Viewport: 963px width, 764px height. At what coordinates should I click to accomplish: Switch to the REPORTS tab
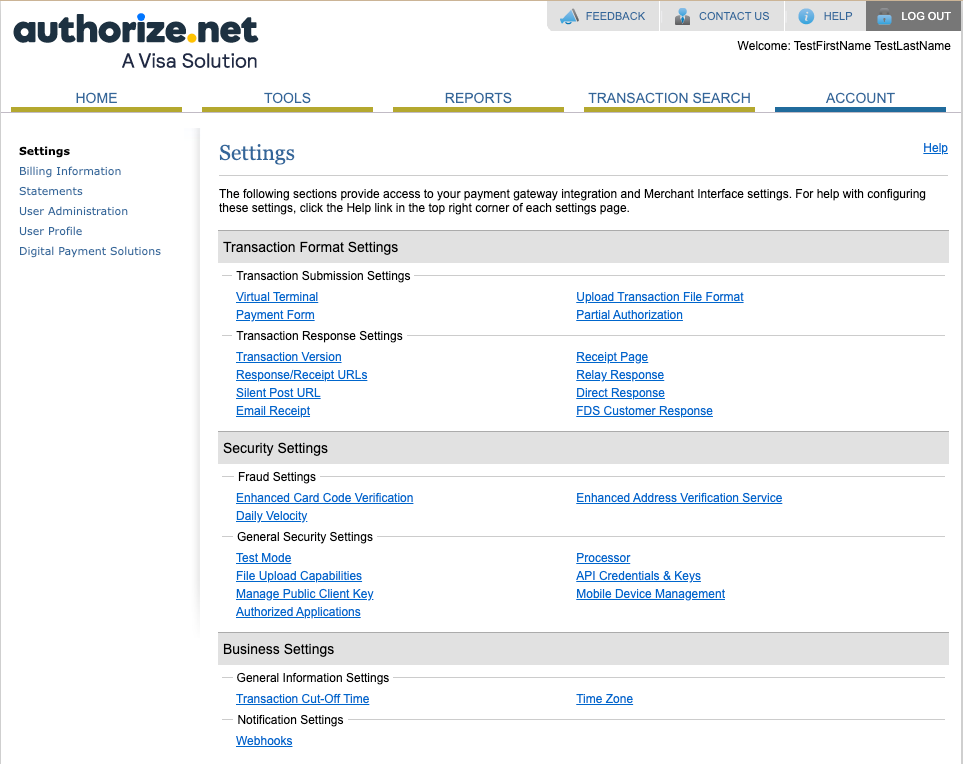point(478,98)
